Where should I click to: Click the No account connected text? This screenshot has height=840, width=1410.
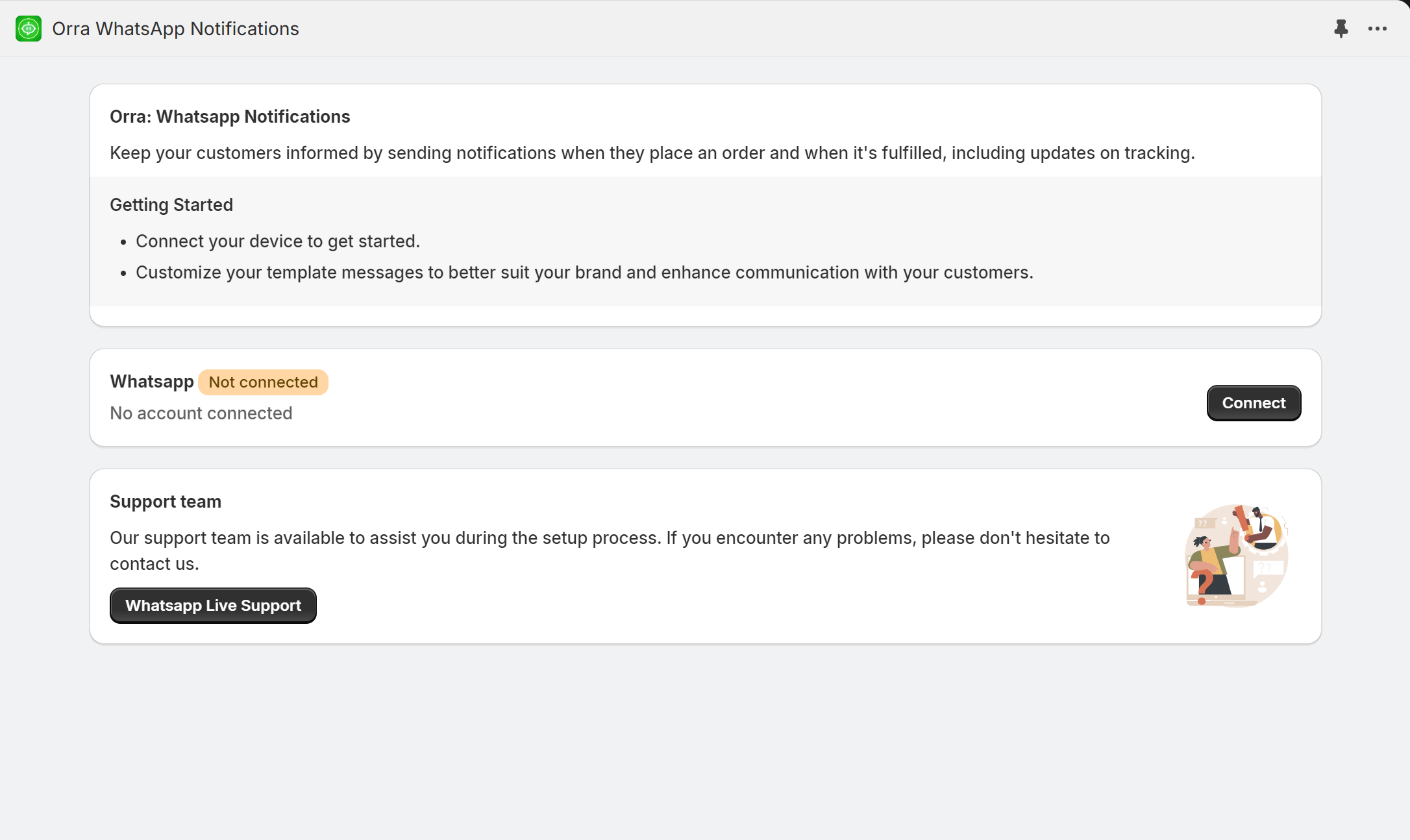point(201,414)
